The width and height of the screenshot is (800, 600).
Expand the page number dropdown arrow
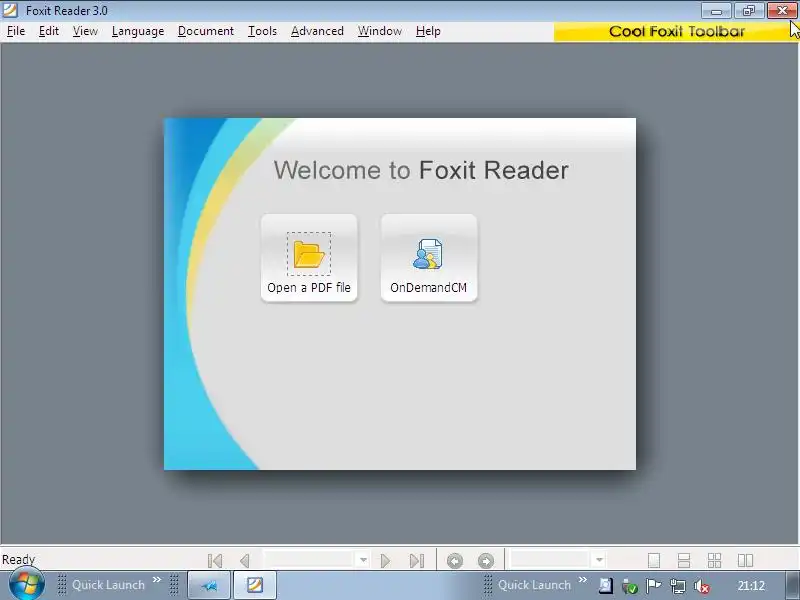363,560
